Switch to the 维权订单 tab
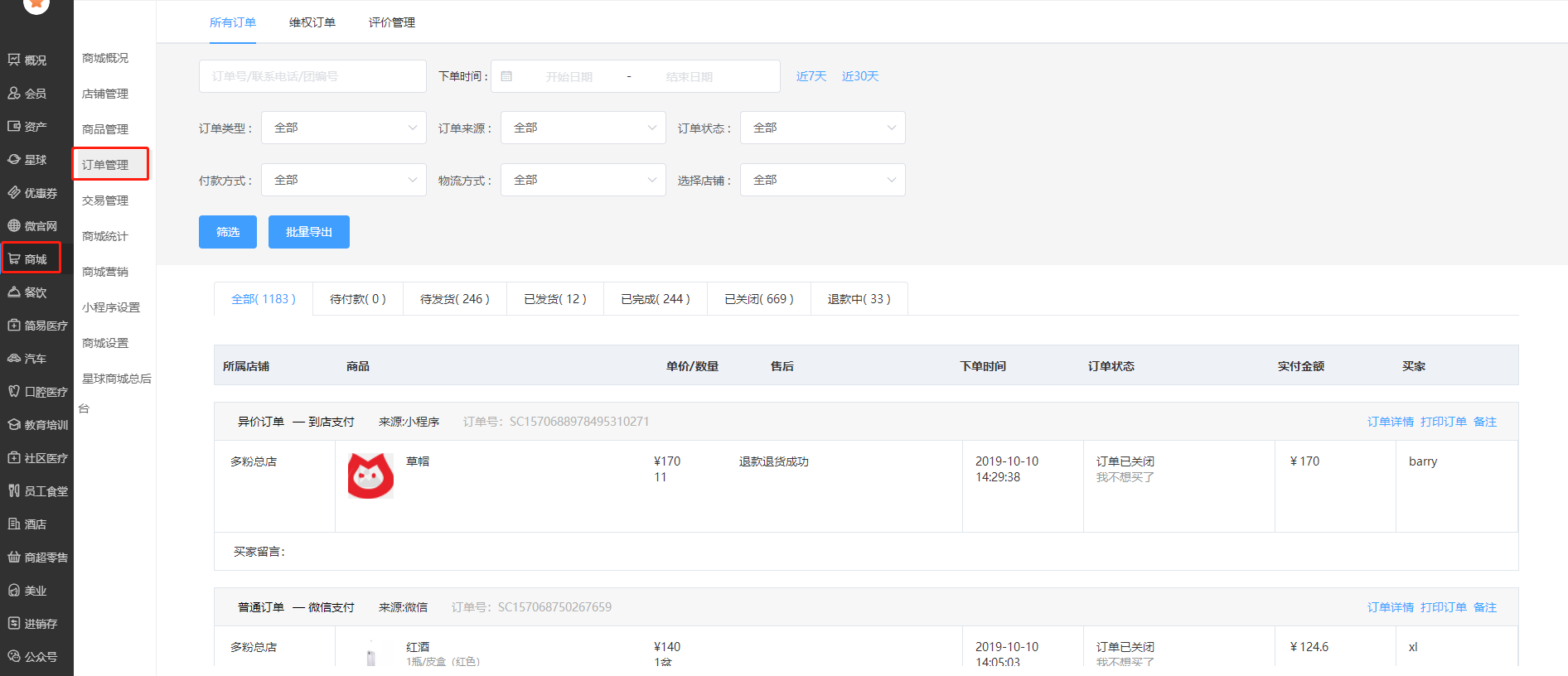Viewport: 1568px width, 676px height. tap(312, 22)
